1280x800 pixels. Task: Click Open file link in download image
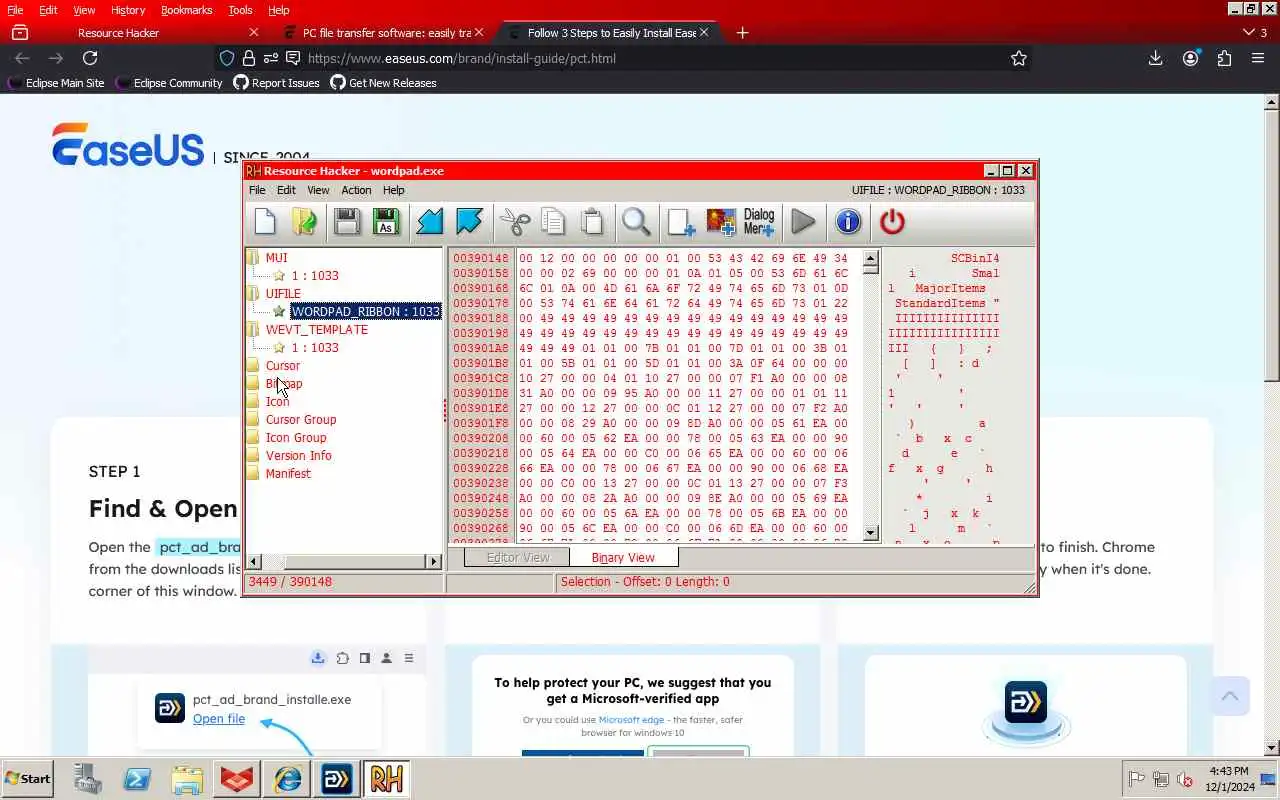point(219,719)
